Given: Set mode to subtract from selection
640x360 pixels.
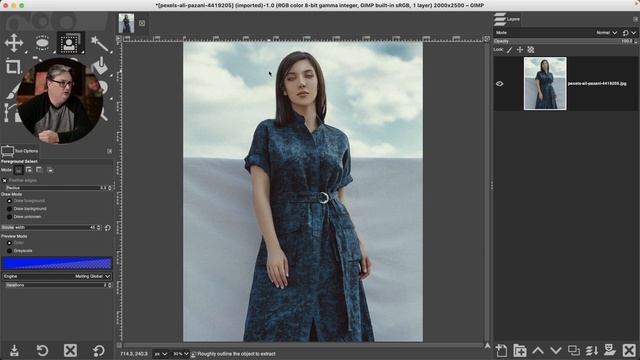Looking at the screenshot, I should tap(39, 170).
